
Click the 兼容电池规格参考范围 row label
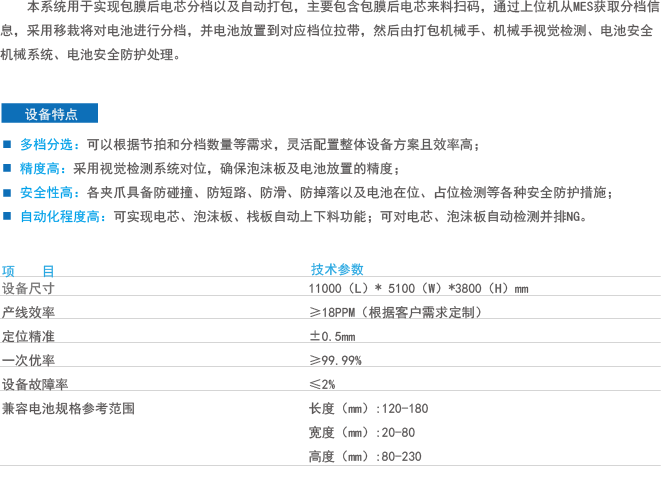click(x=68, y=408)
